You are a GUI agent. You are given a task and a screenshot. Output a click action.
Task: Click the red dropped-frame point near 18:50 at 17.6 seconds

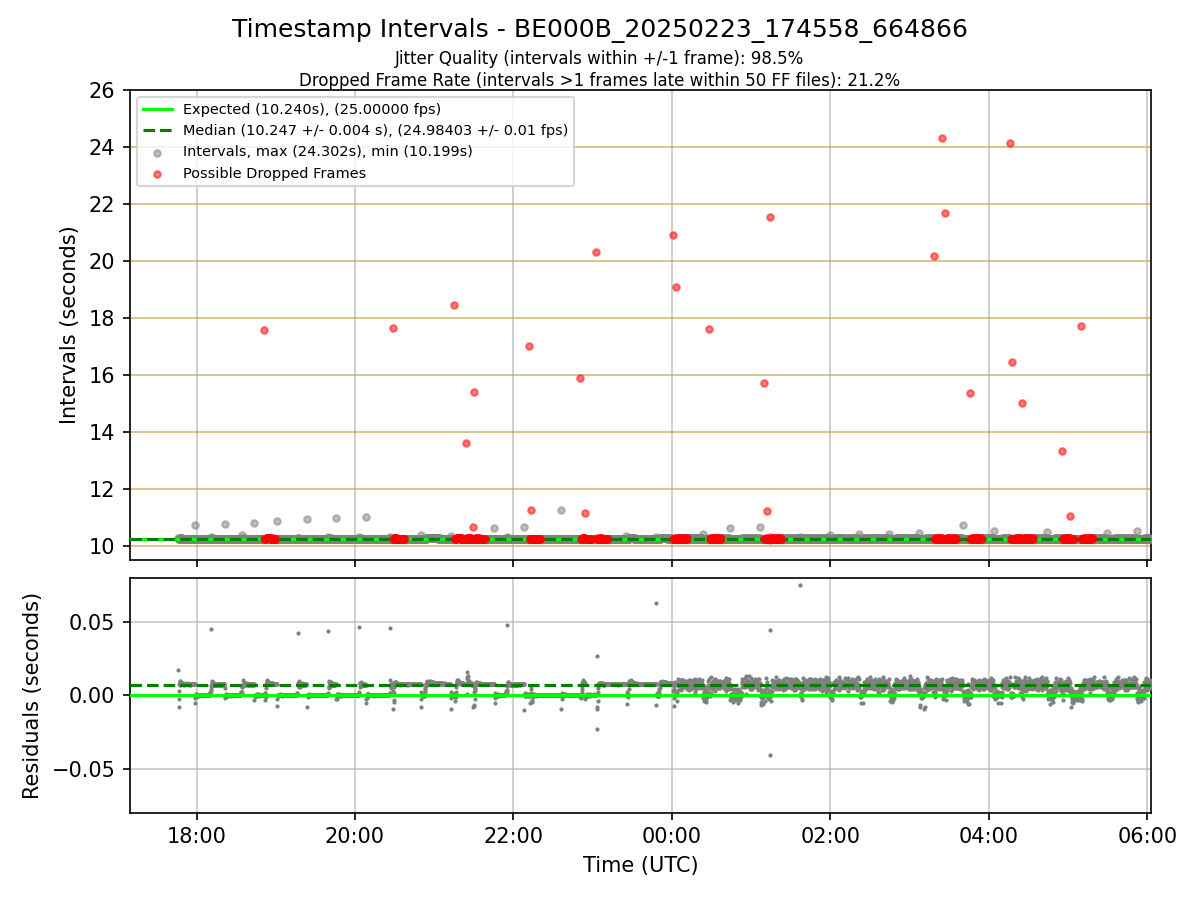tap(264, 330)
